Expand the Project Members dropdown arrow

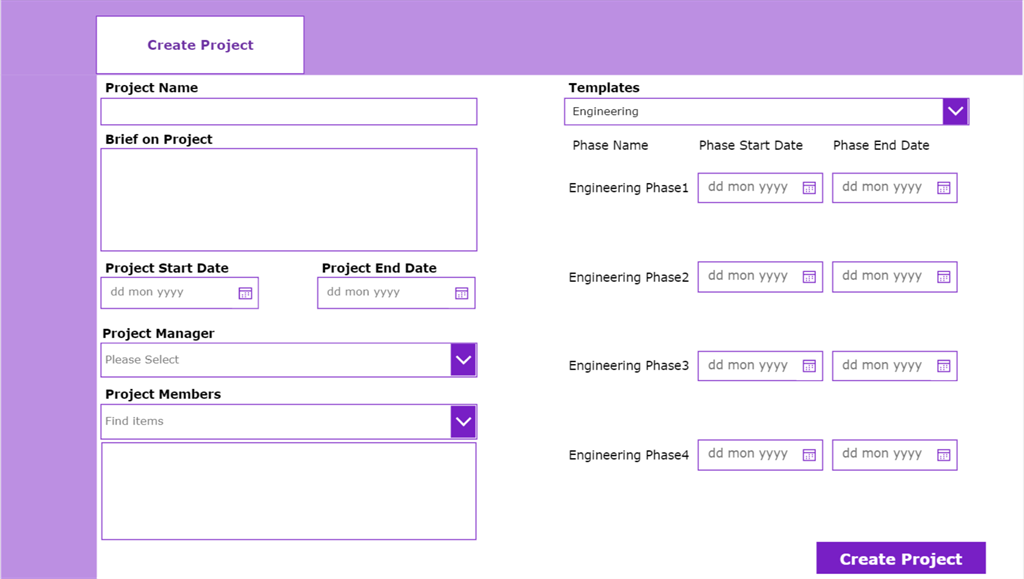pyautogui.click(x=463, y=421)
